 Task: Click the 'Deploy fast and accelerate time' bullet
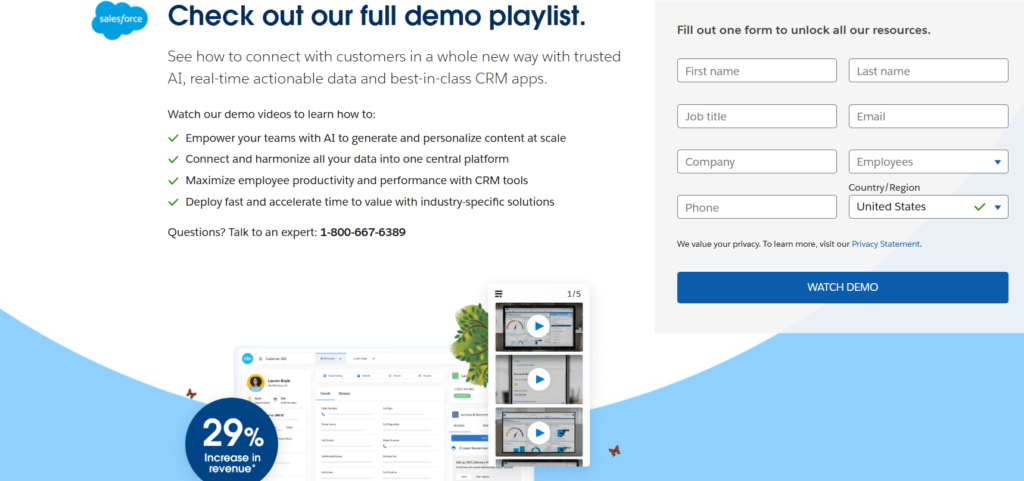[x=361, y=202]
